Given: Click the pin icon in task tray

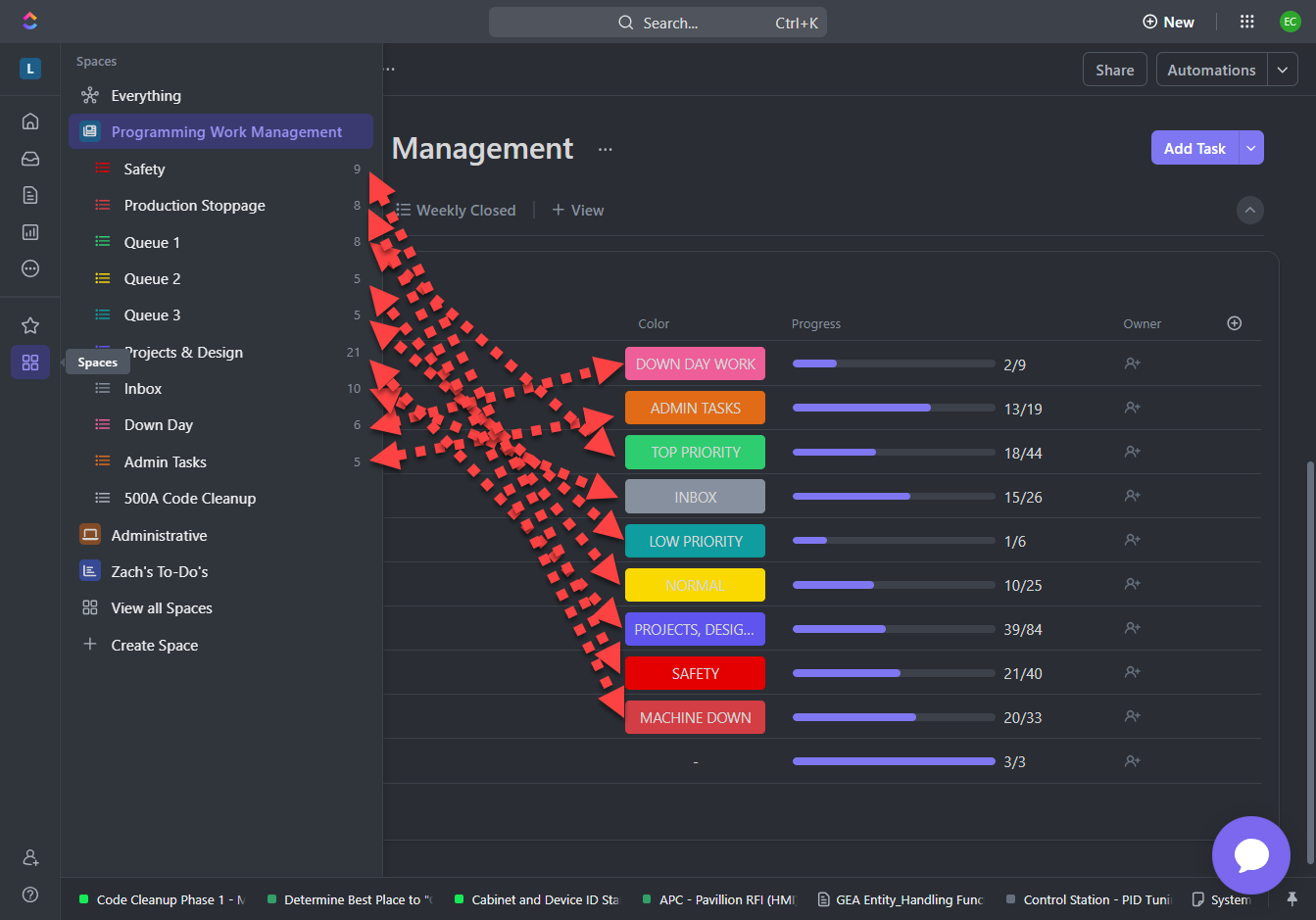Looking at the screenshot, I should (x=1292, y=898).
